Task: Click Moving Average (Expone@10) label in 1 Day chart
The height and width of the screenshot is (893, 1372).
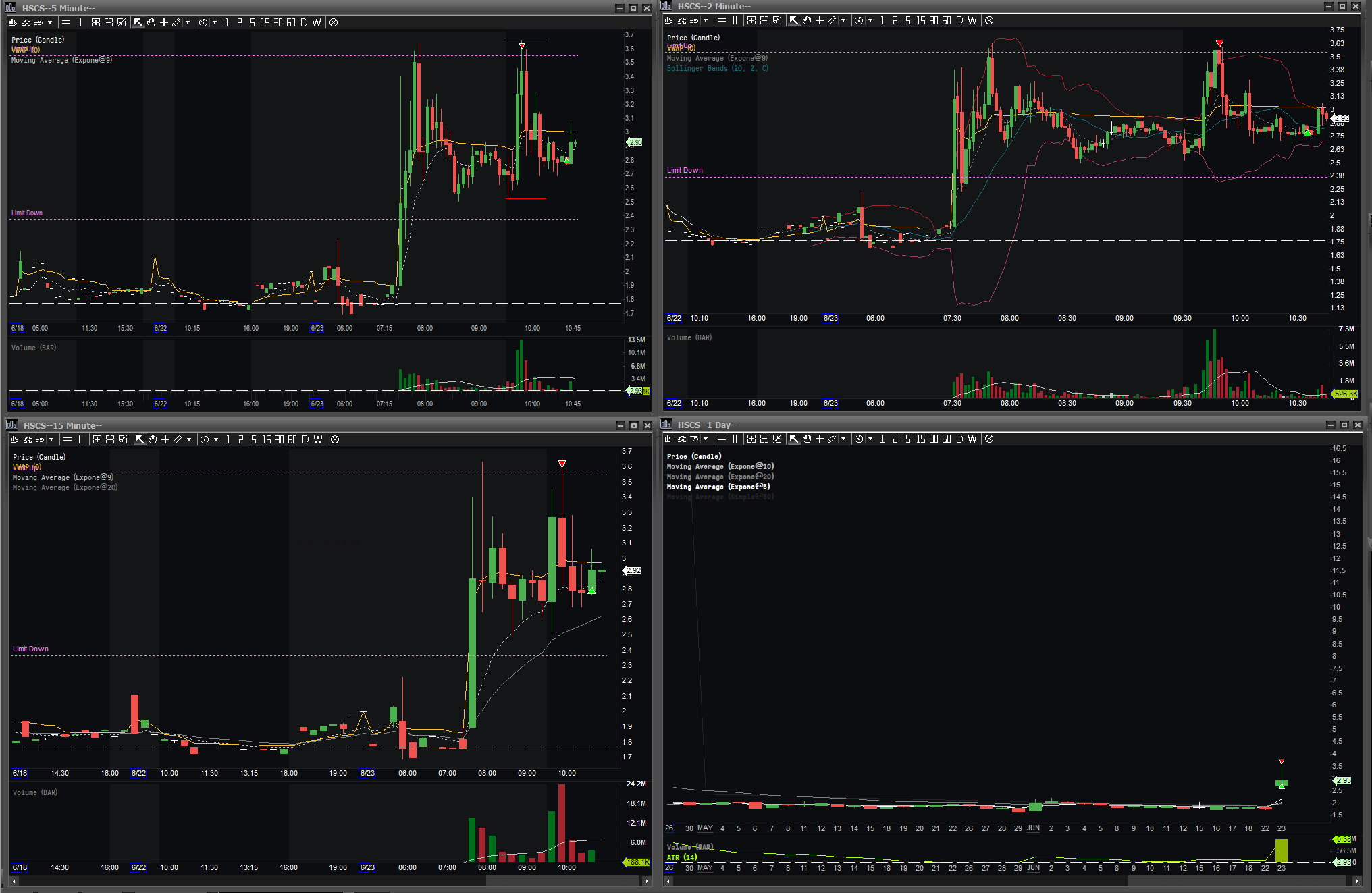Action: (720, 466)
